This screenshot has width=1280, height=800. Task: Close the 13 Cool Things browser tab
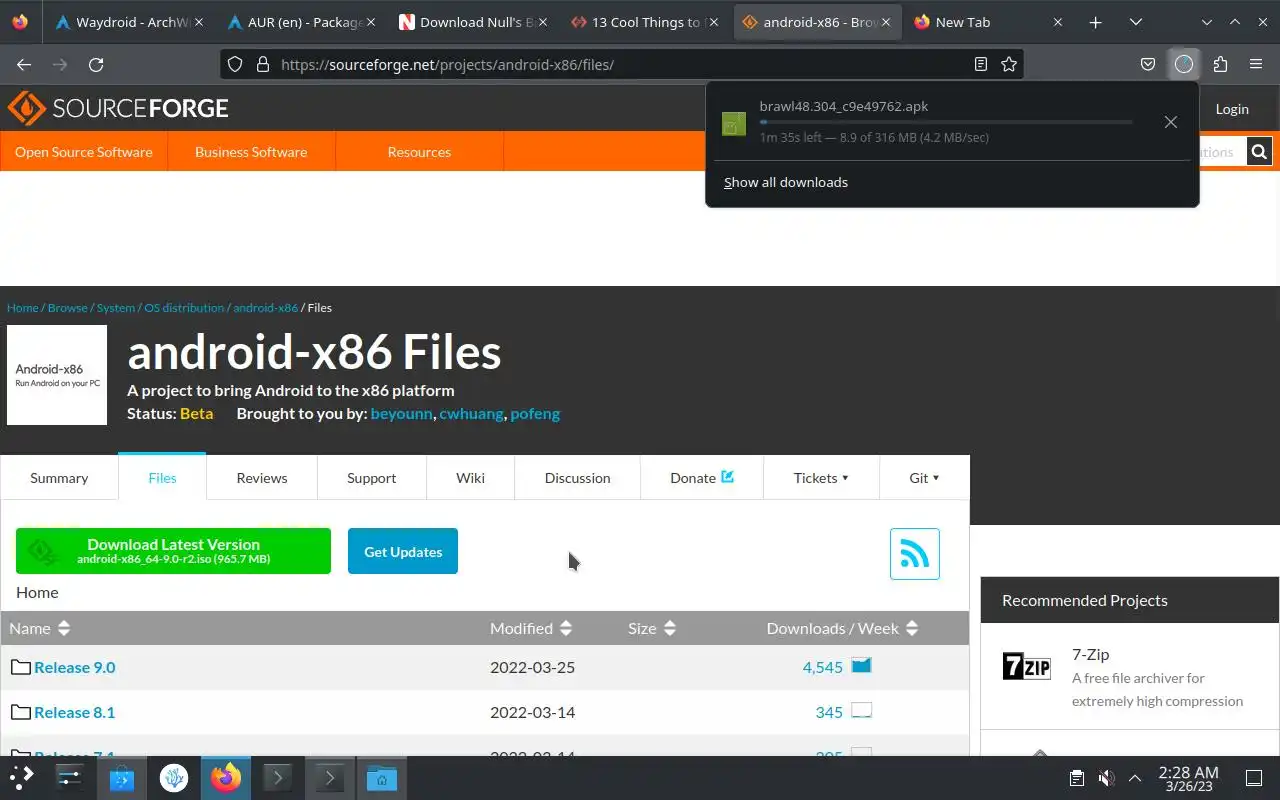click(x=714, y=22)
